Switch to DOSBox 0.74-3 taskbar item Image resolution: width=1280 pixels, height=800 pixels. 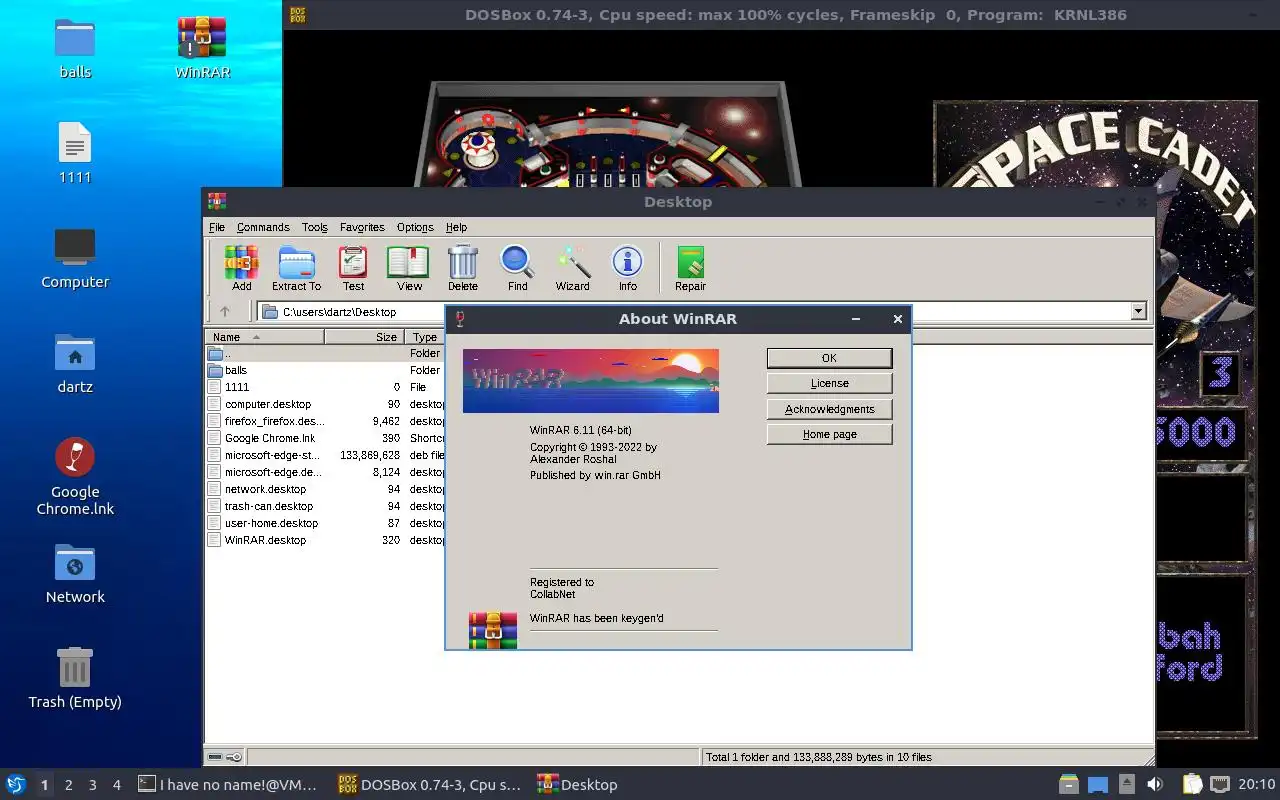pos(430,785)
